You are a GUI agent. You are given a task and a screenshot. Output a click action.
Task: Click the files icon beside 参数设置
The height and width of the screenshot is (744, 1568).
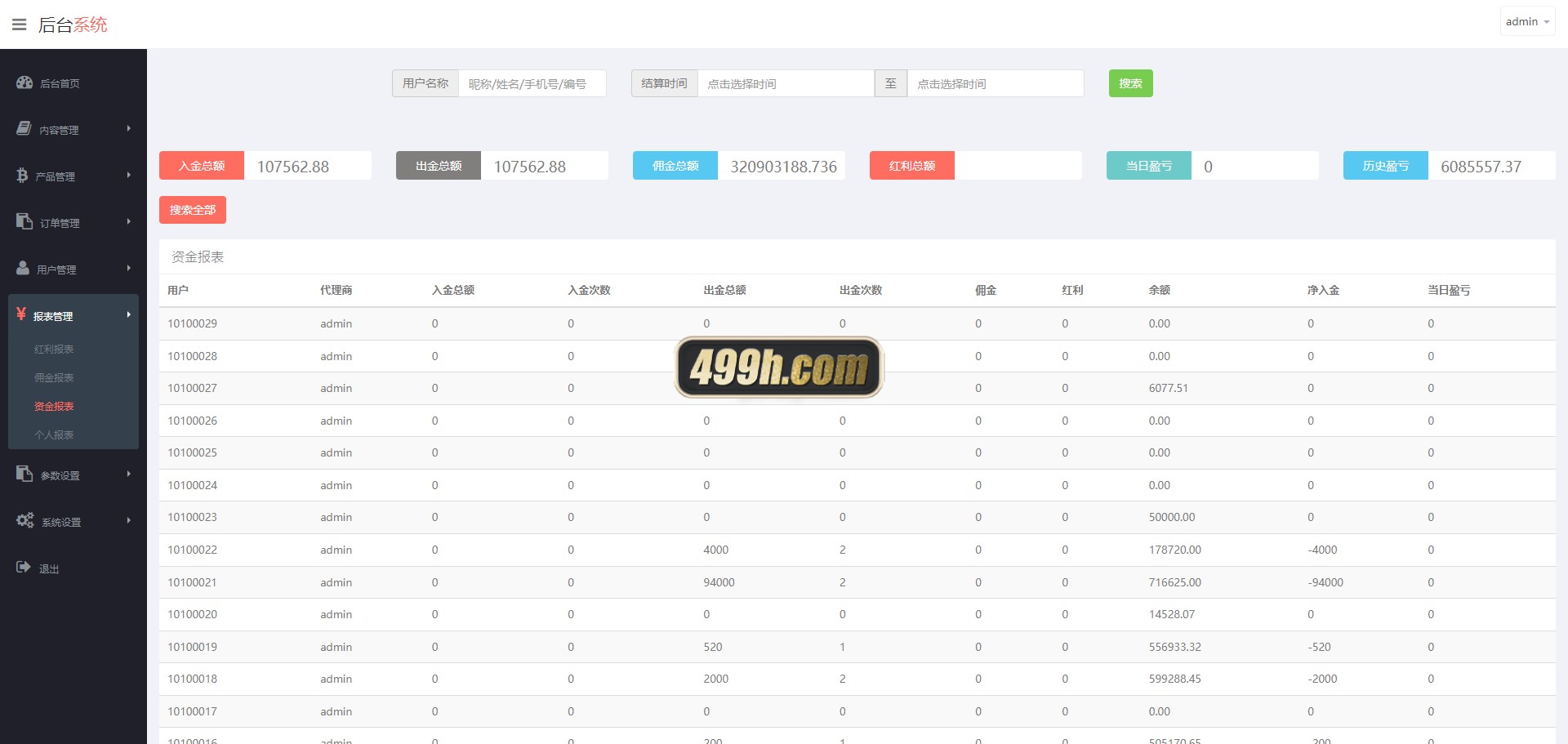coord(24,474)
